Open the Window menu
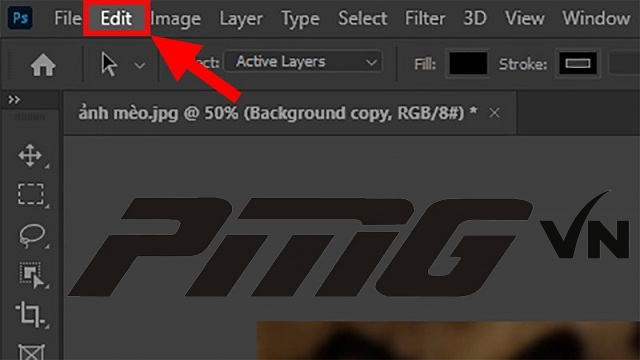640x360 pixels. click(596, 18)
